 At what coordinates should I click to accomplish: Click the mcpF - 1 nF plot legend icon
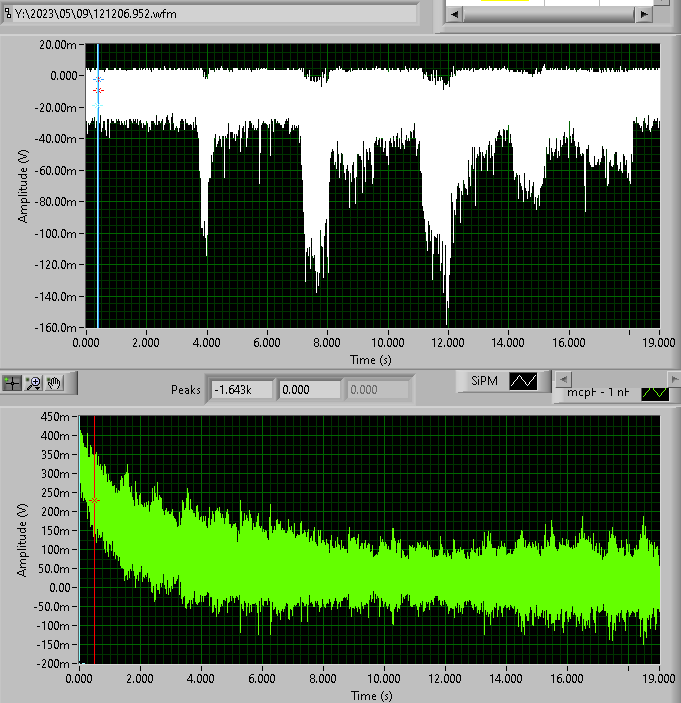point(655,393)
